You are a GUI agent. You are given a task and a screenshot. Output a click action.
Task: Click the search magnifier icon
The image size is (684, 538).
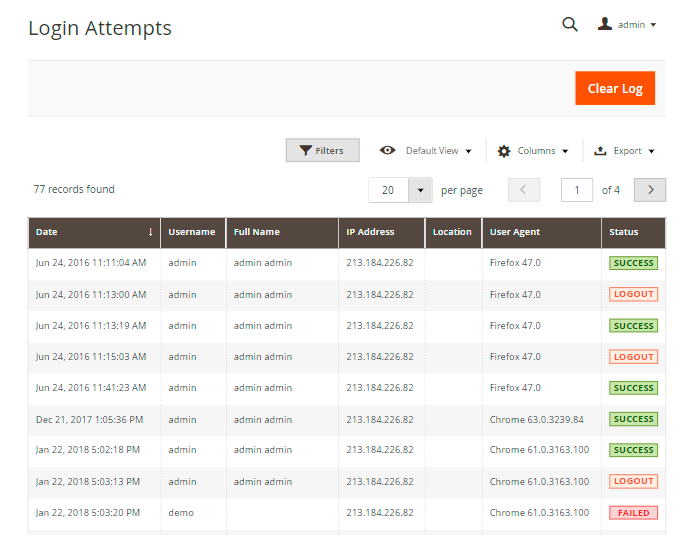pos(570,25)
